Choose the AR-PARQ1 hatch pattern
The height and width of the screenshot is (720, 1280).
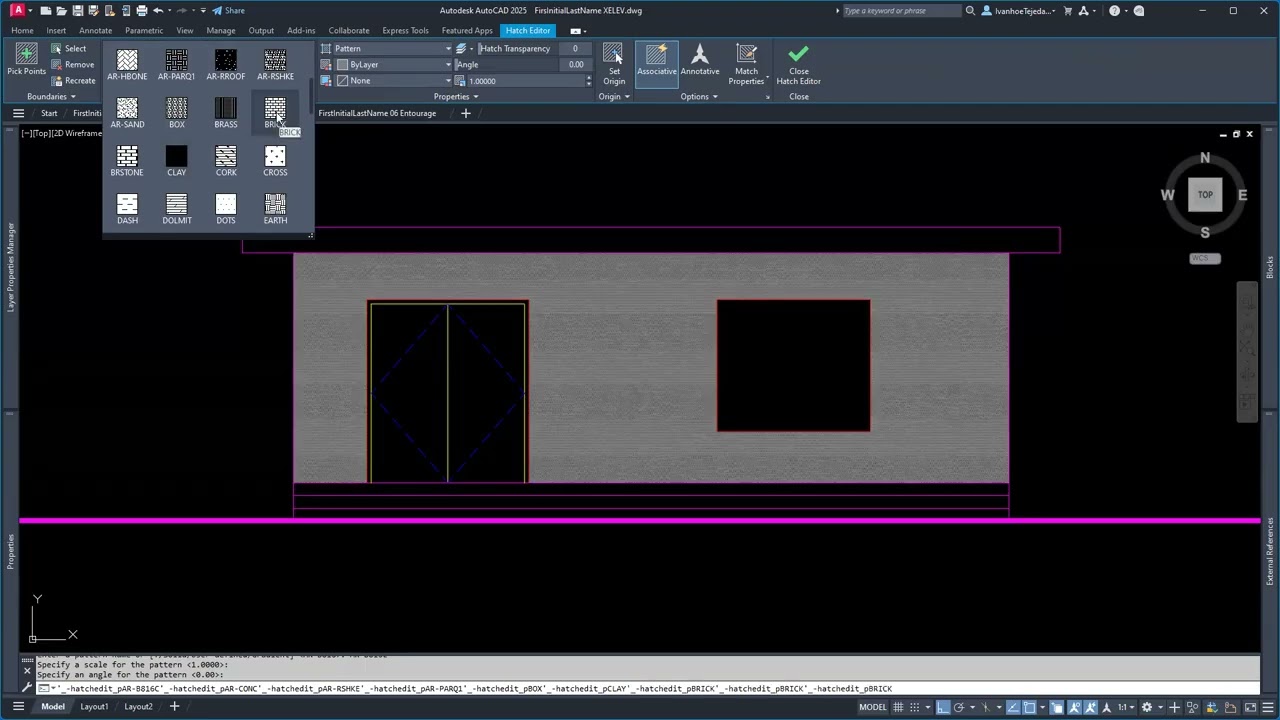point(176,66)
